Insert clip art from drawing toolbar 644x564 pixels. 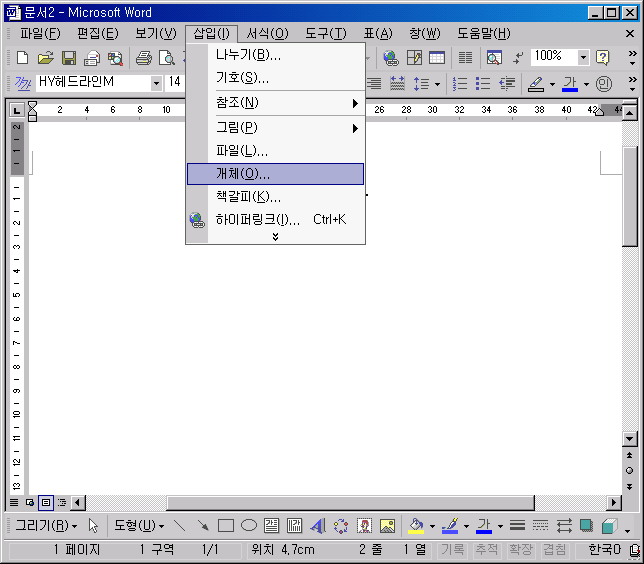[364, 525]
